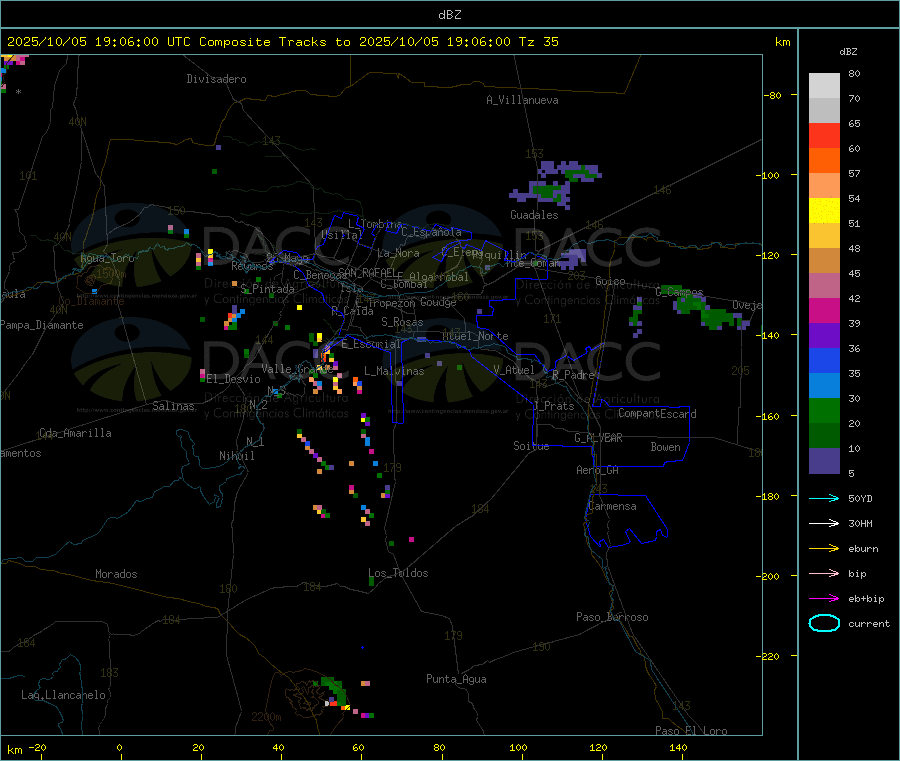The width and height of the screenshot is (900, 761).
Task: Click the 30HM white arrow legend icon
Action: click(x=824, y=523)
